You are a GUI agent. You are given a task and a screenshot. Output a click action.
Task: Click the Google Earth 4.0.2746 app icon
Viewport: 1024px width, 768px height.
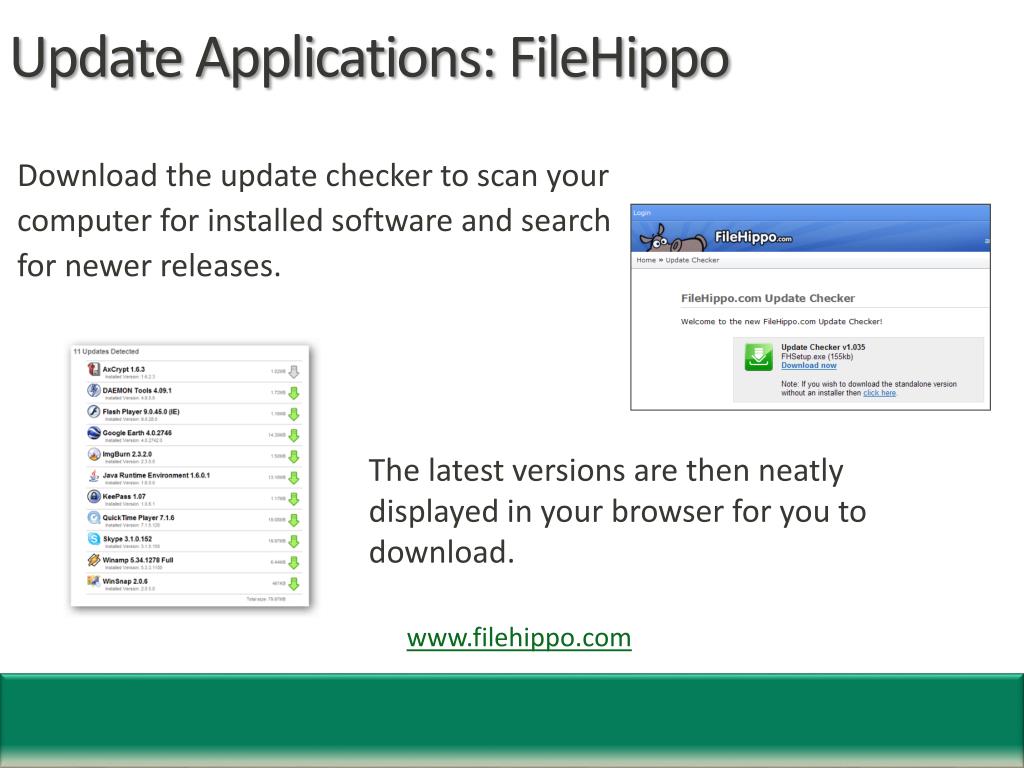pyautogui.click(x=93, y=433)
